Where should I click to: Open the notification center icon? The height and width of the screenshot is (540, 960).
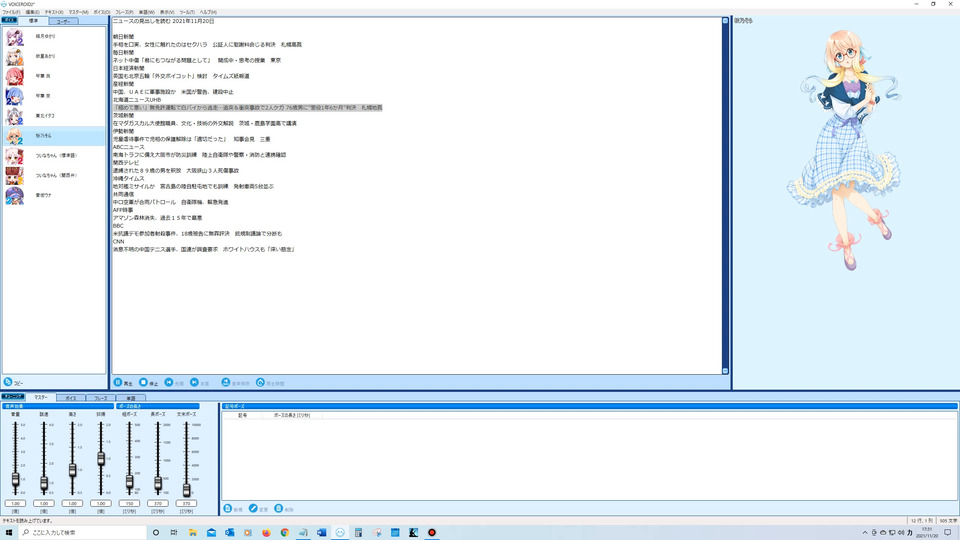point(948,533)
